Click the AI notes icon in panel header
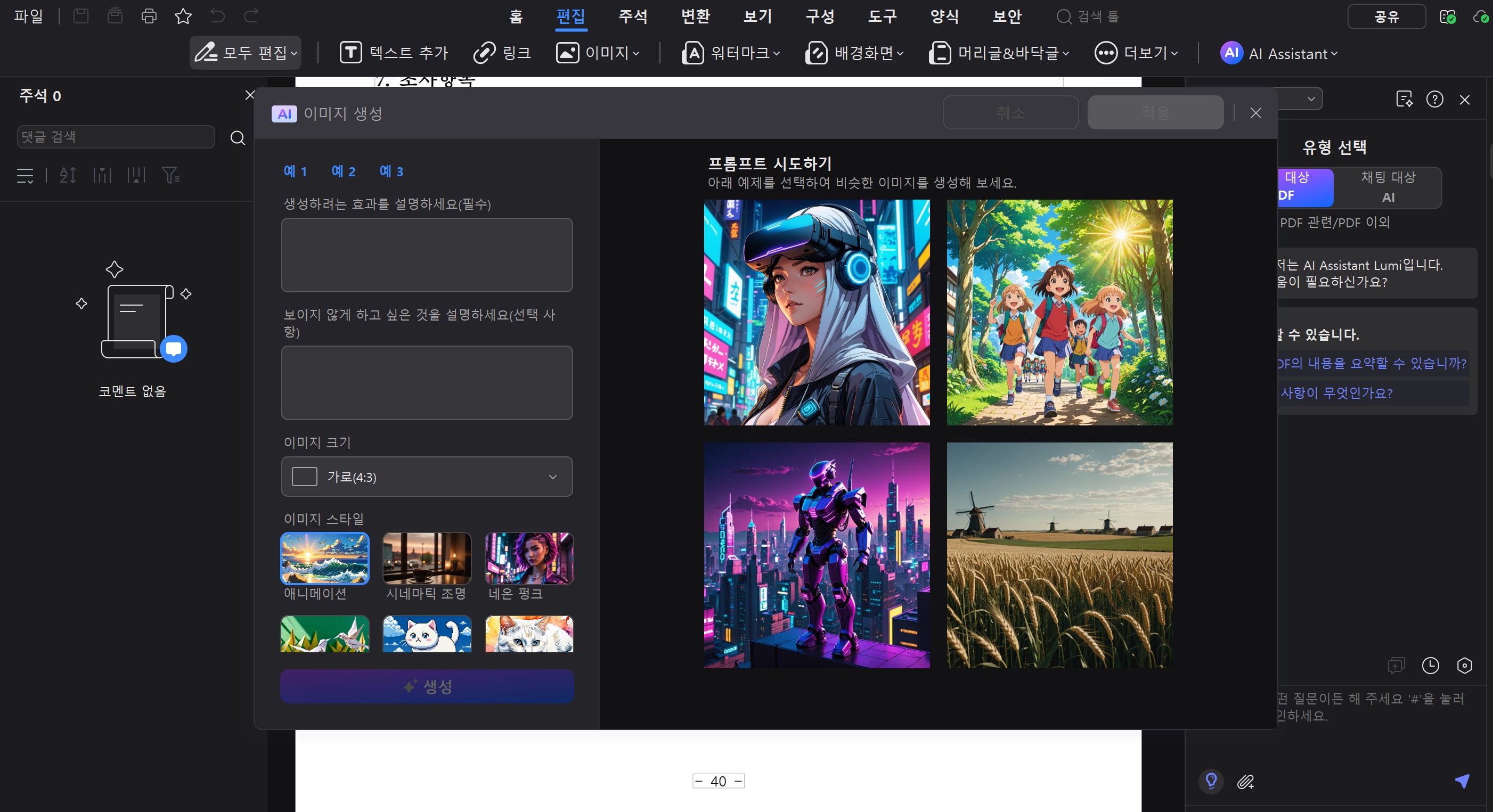Image resolution: width=1493 pixels, height=812 pixels. (1405, 100)
